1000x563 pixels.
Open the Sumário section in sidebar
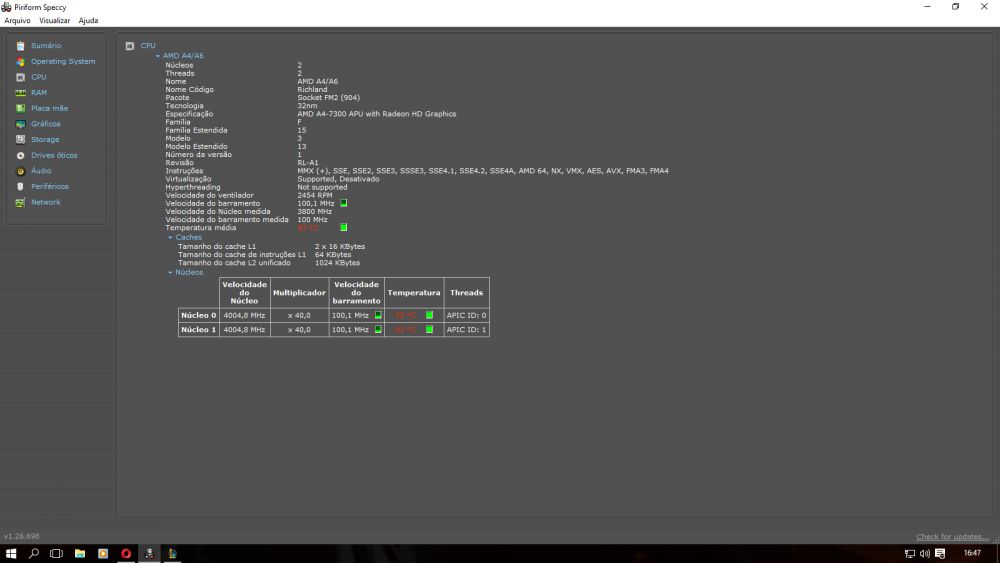coord(45,46)
